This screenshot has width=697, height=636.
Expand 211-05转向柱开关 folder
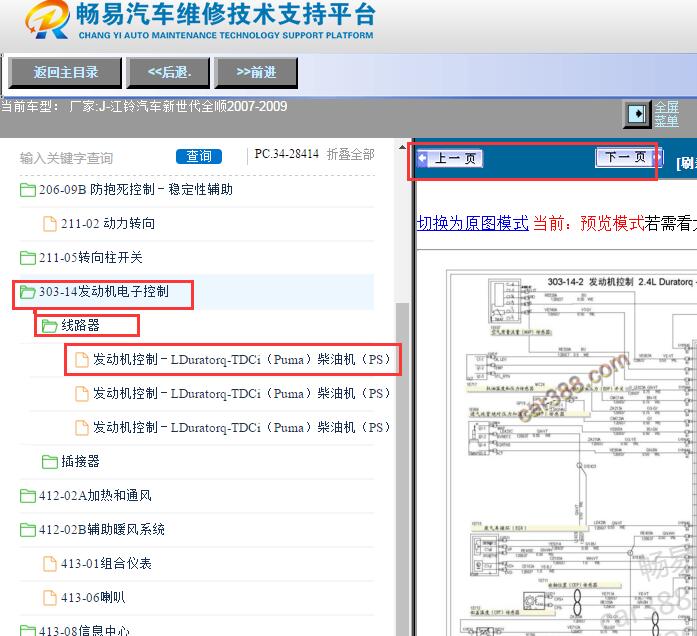point(91,258)
